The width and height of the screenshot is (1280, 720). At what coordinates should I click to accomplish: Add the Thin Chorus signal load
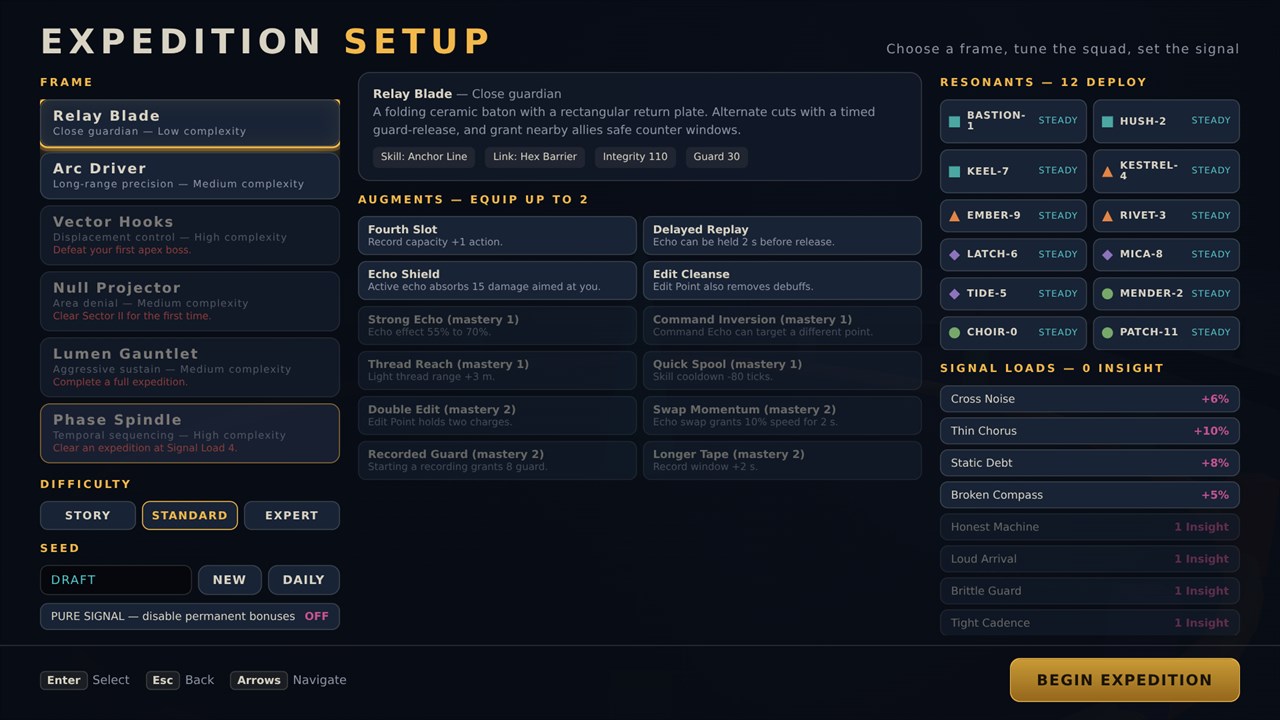pos(1089,431)
